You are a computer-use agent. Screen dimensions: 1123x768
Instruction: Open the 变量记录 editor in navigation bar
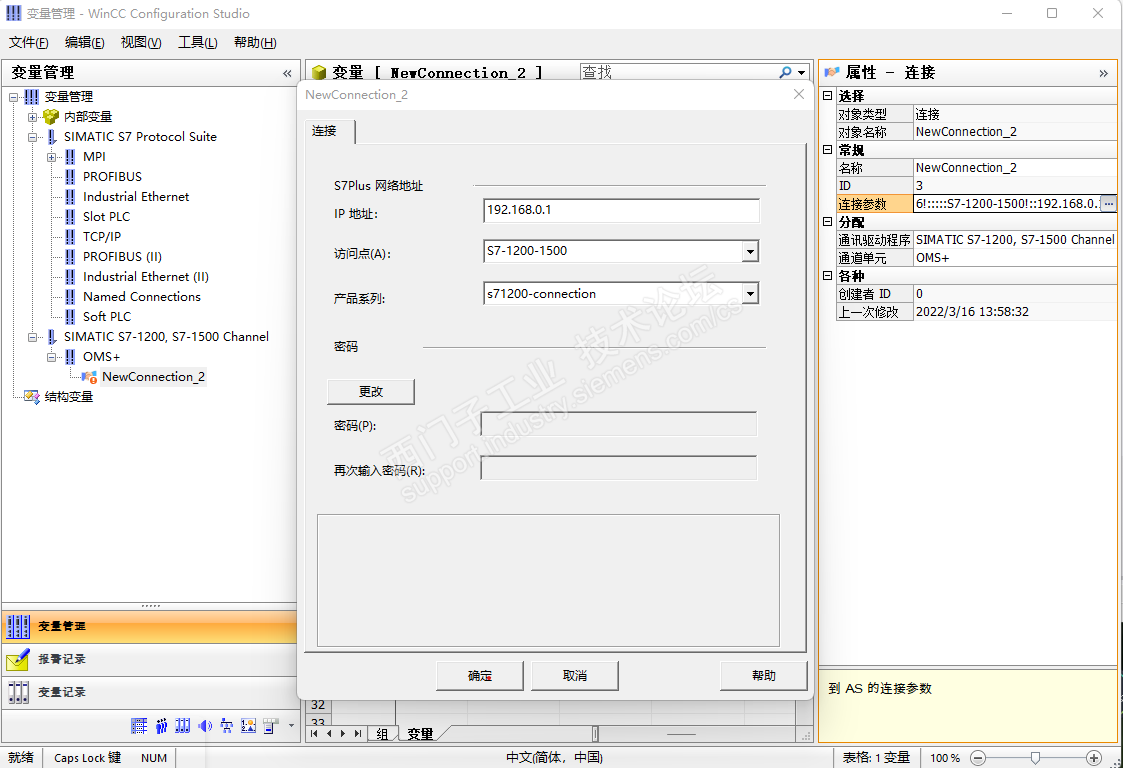click(x=149, y=693)
